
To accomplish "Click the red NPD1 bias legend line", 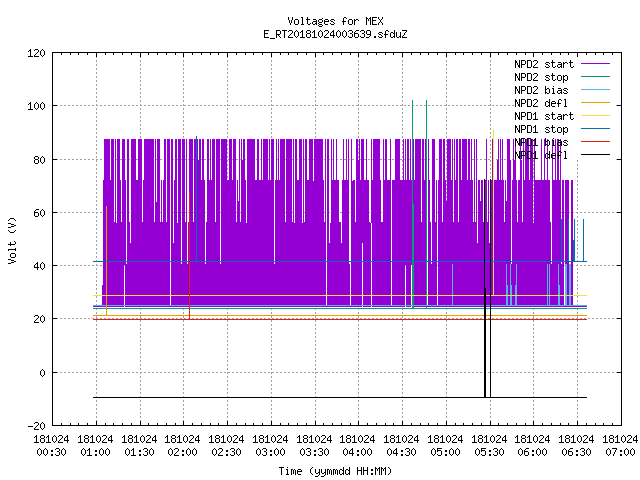I will pyautogui.click(x=596, y=142).
